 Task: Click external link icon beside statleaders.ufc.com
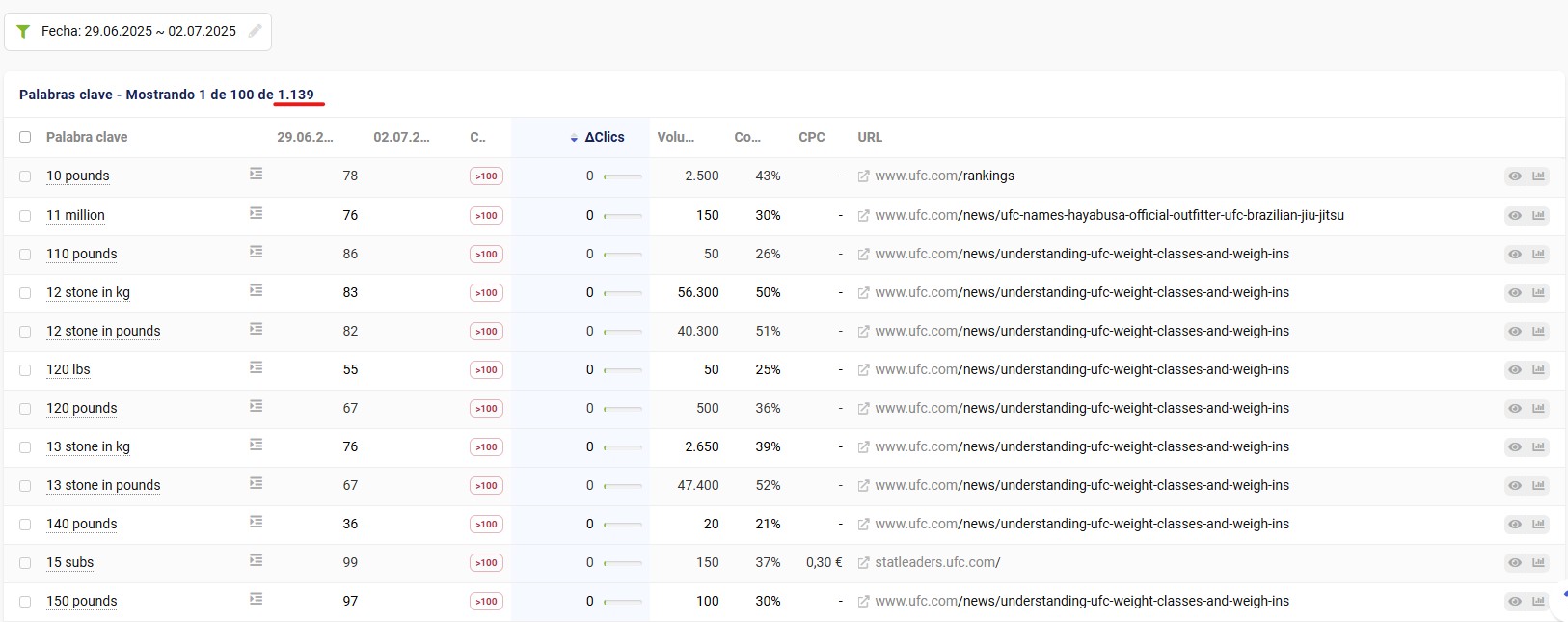(x=864, y=562)
